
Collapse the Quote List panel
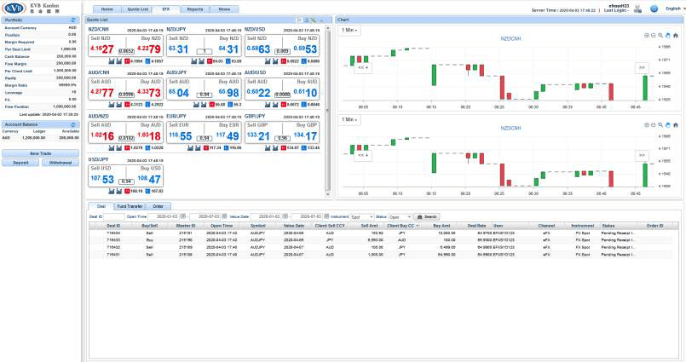[x=322, y=20]
